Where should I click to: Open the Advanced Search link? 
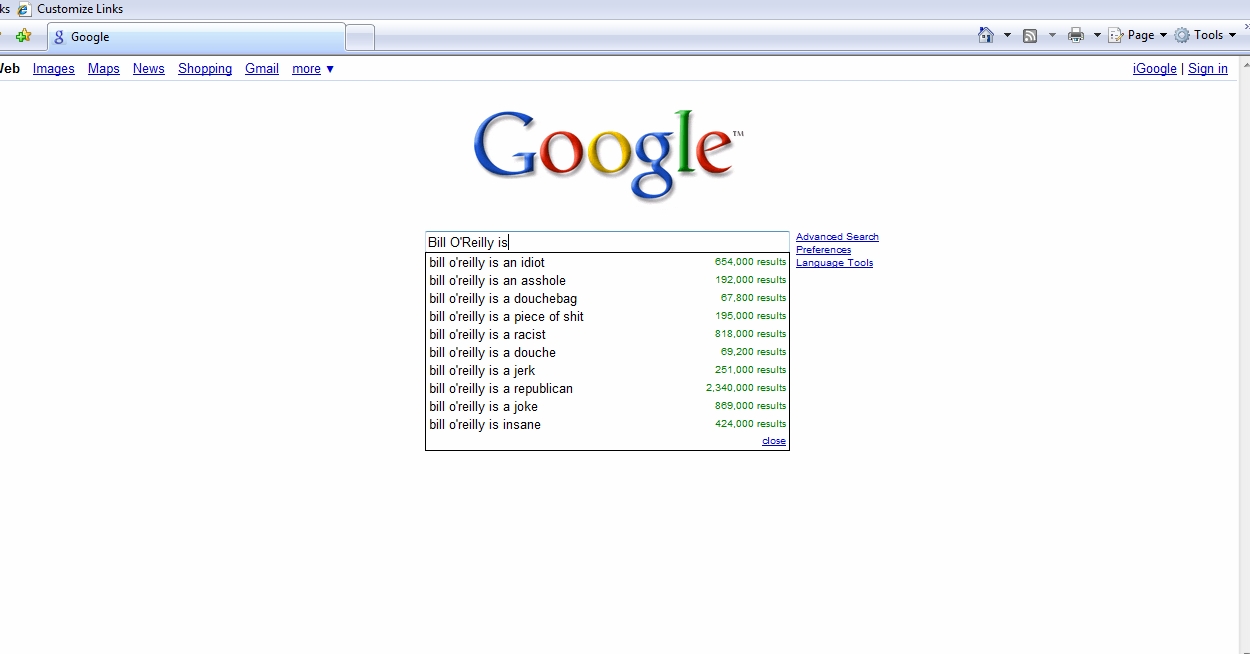pyautogui.click(x=837, y=237)
